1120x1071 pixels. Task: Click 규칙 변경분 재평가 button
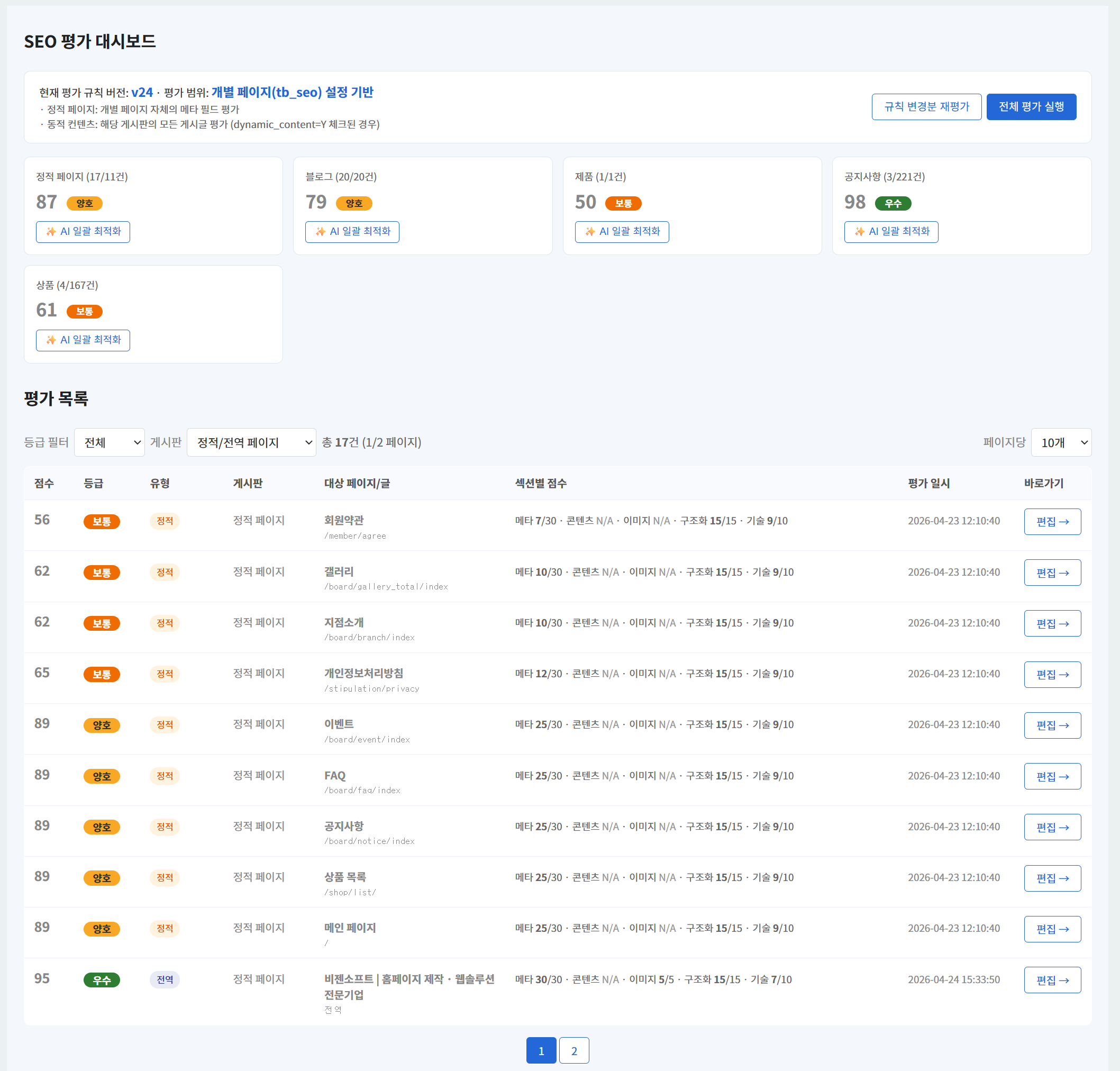click(926, 107)
